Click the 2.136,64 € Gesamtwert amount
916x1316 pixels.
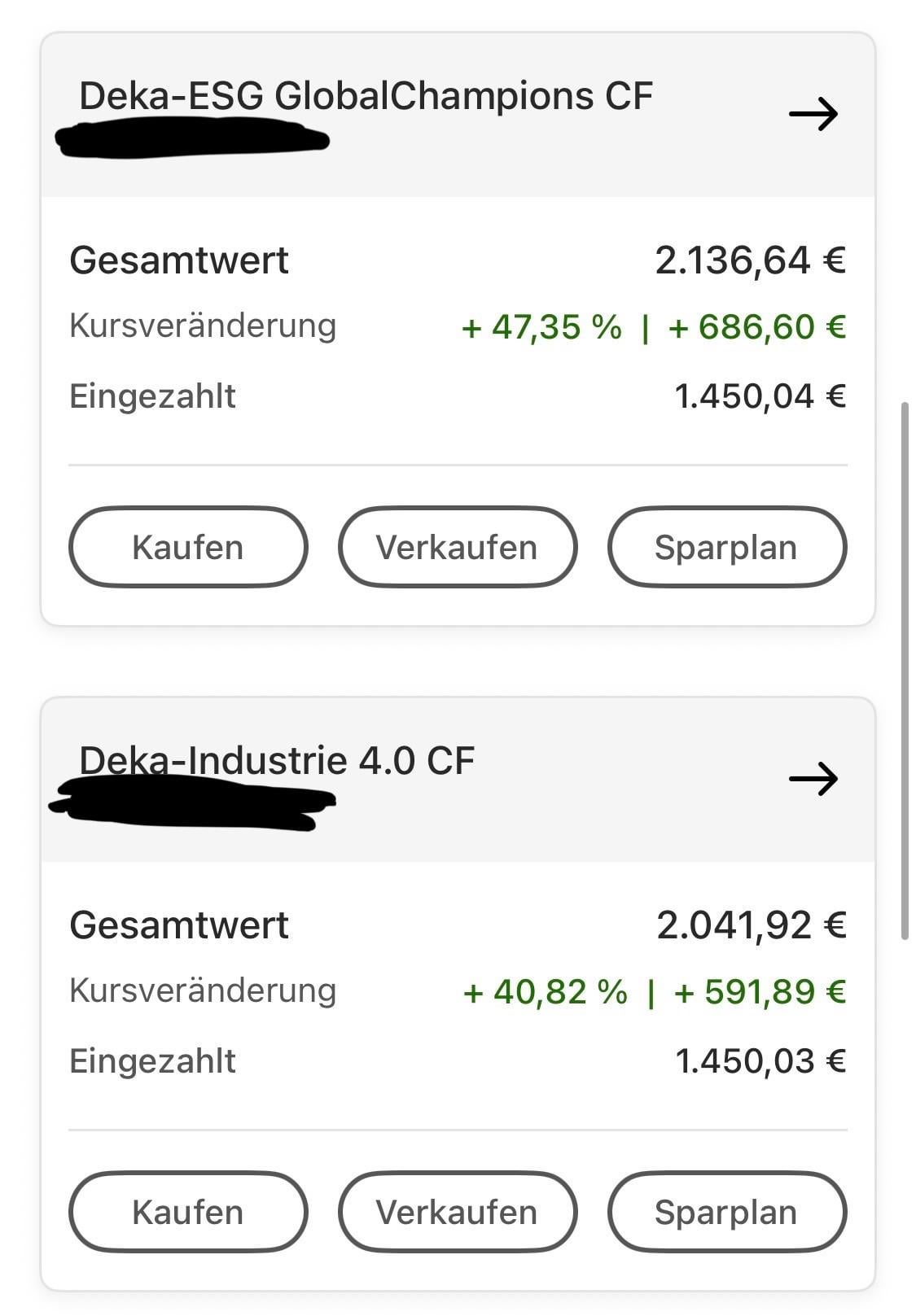click(750, 260)
